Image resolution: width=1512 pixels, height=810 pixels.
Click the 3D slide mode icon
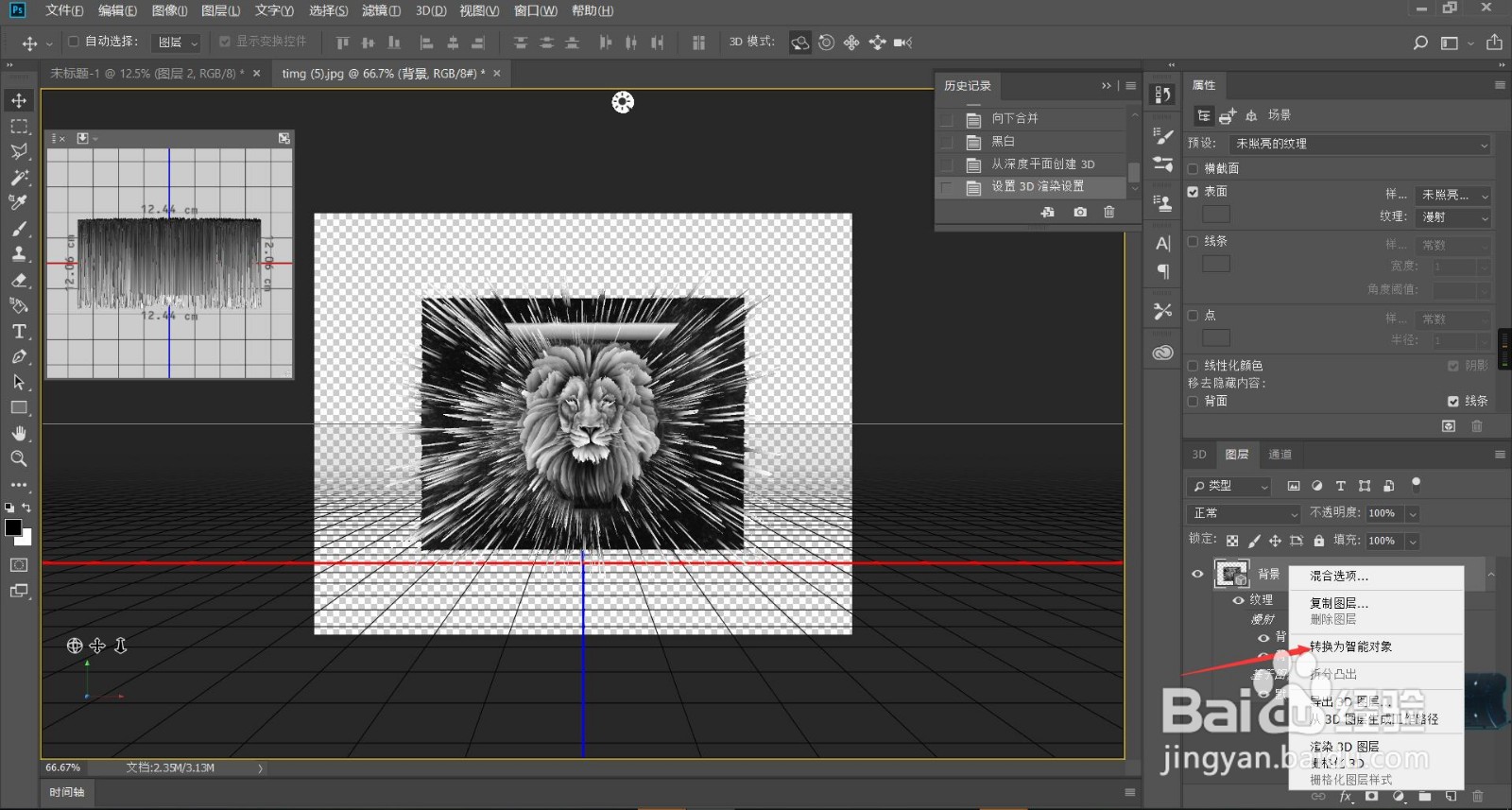coord(877,43)
